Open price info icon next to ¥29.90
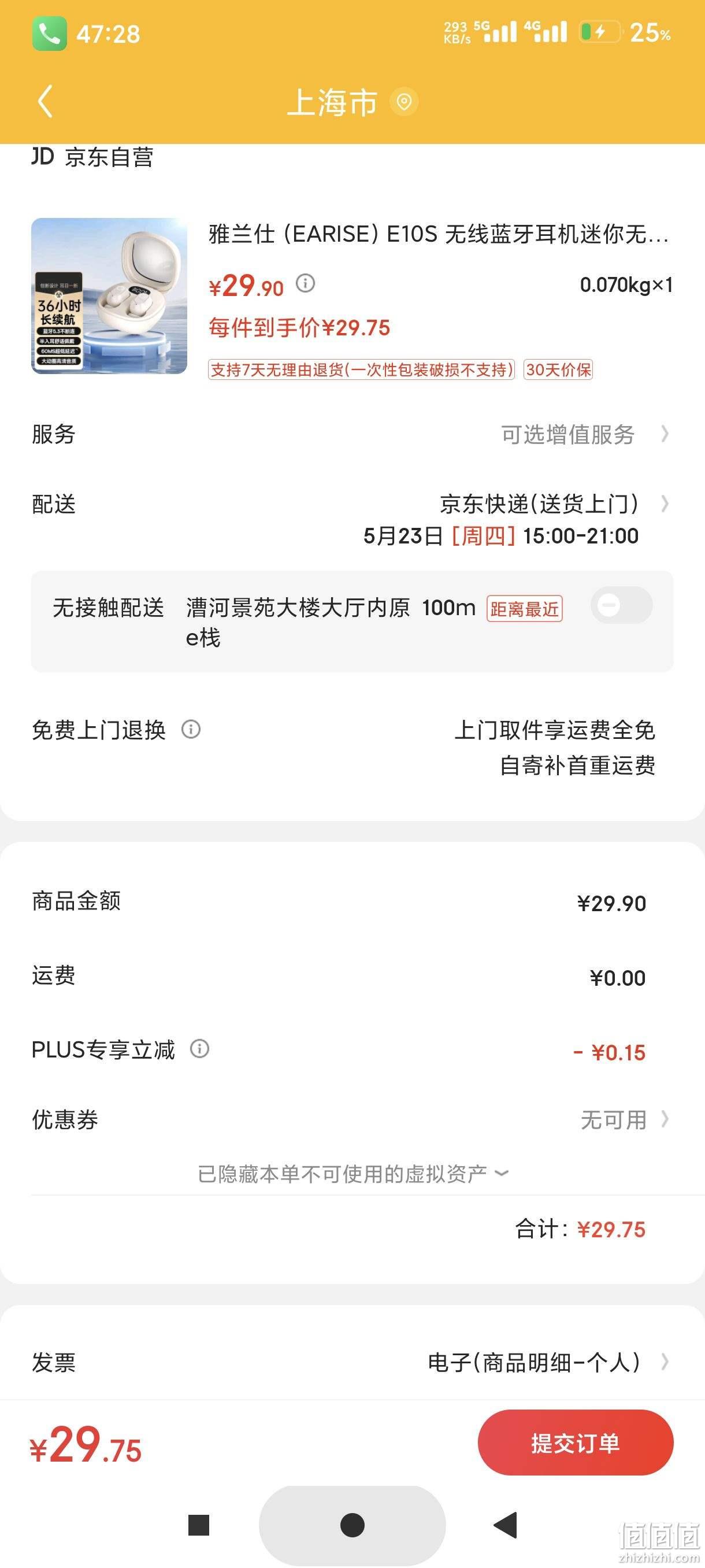Viewport: 705px width, 1568px height. pyautogui.click(x=305, y=283)
